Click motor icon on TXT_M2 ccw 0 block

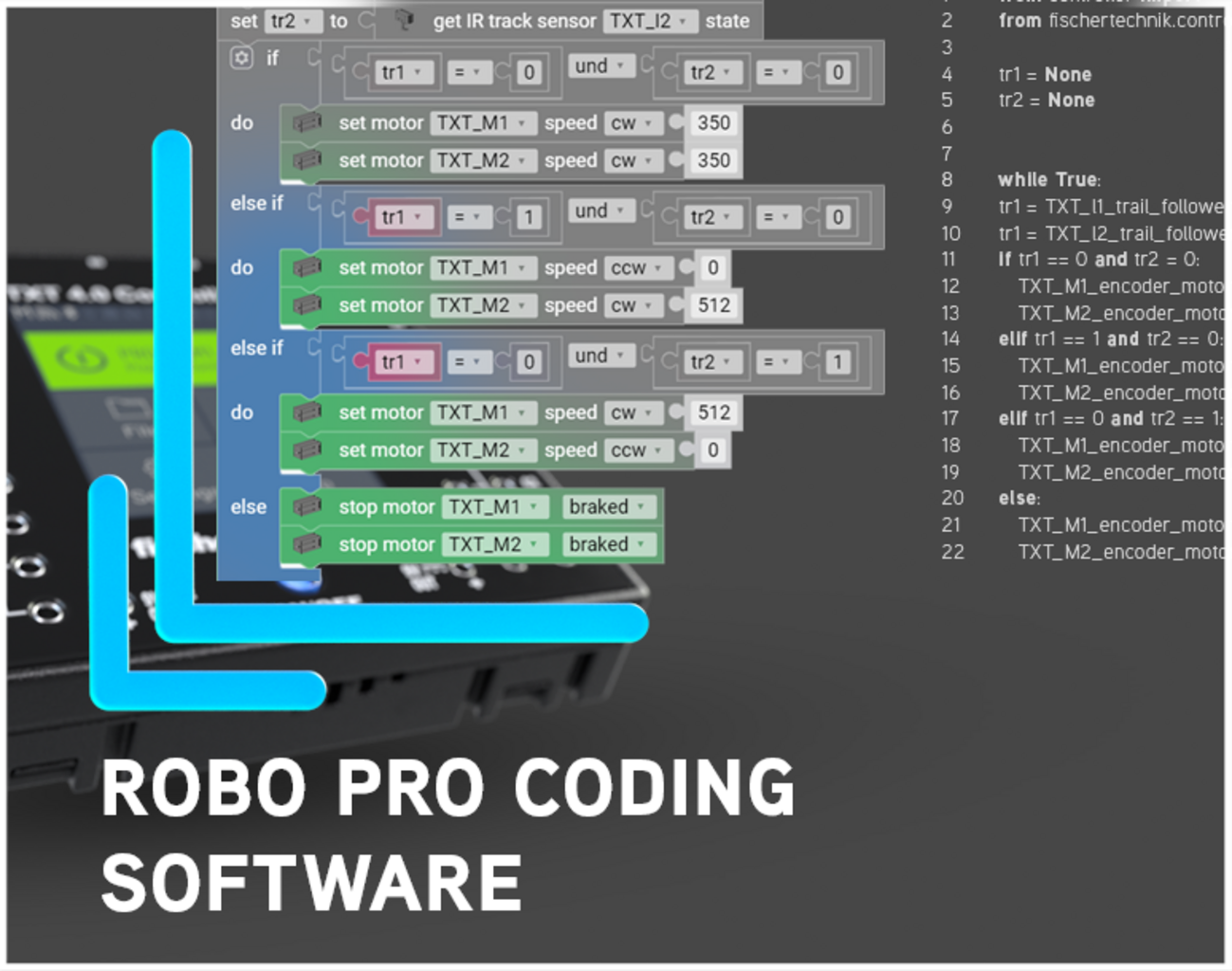(x=306, y=450)
